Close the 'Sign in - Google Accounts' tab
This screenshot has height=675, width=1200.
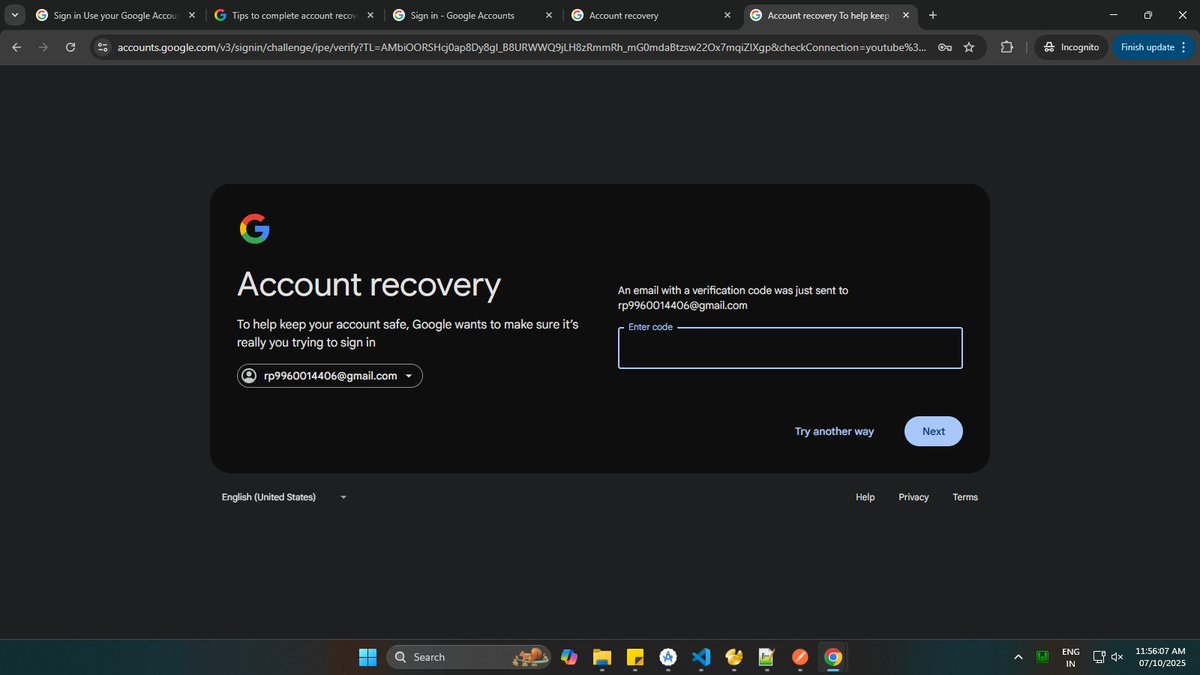[x=549, y=15]
